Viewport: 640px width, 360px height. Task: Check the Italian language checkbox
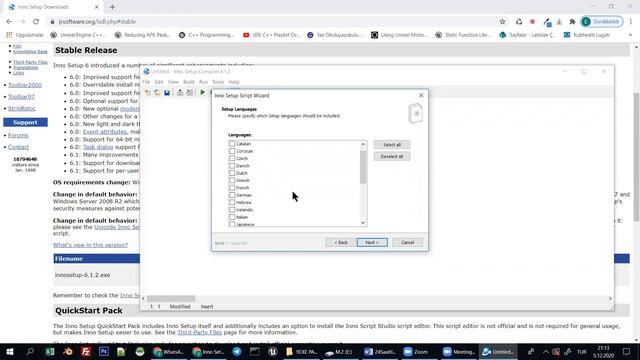(232, 217)
